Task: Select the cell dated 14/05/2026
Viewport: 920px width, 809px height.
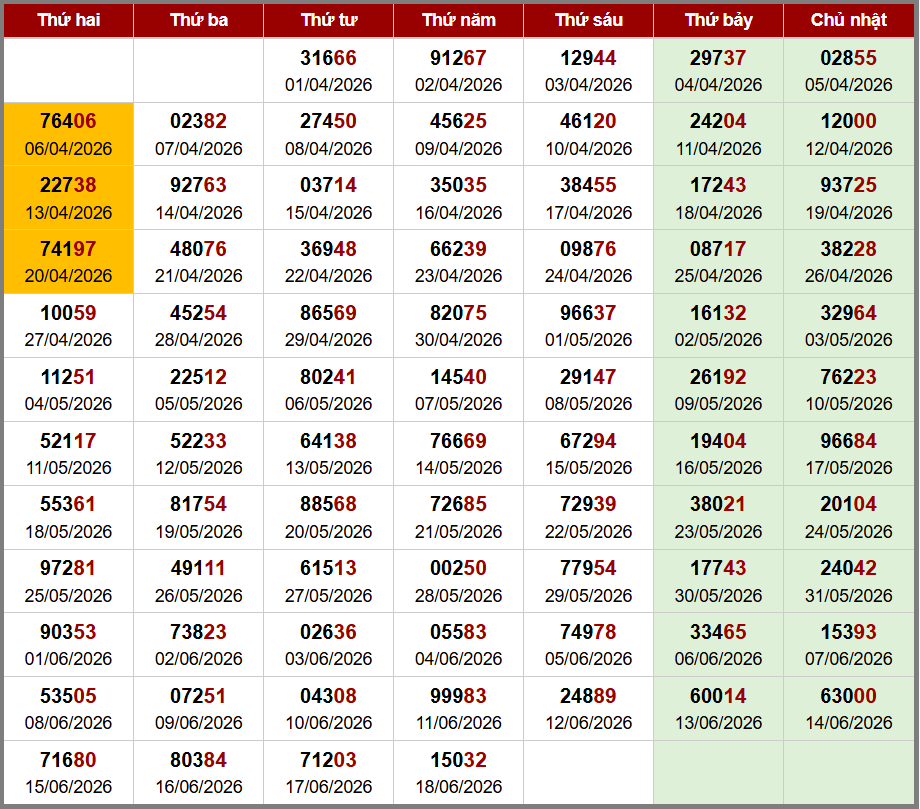Action: coord(458,453)
